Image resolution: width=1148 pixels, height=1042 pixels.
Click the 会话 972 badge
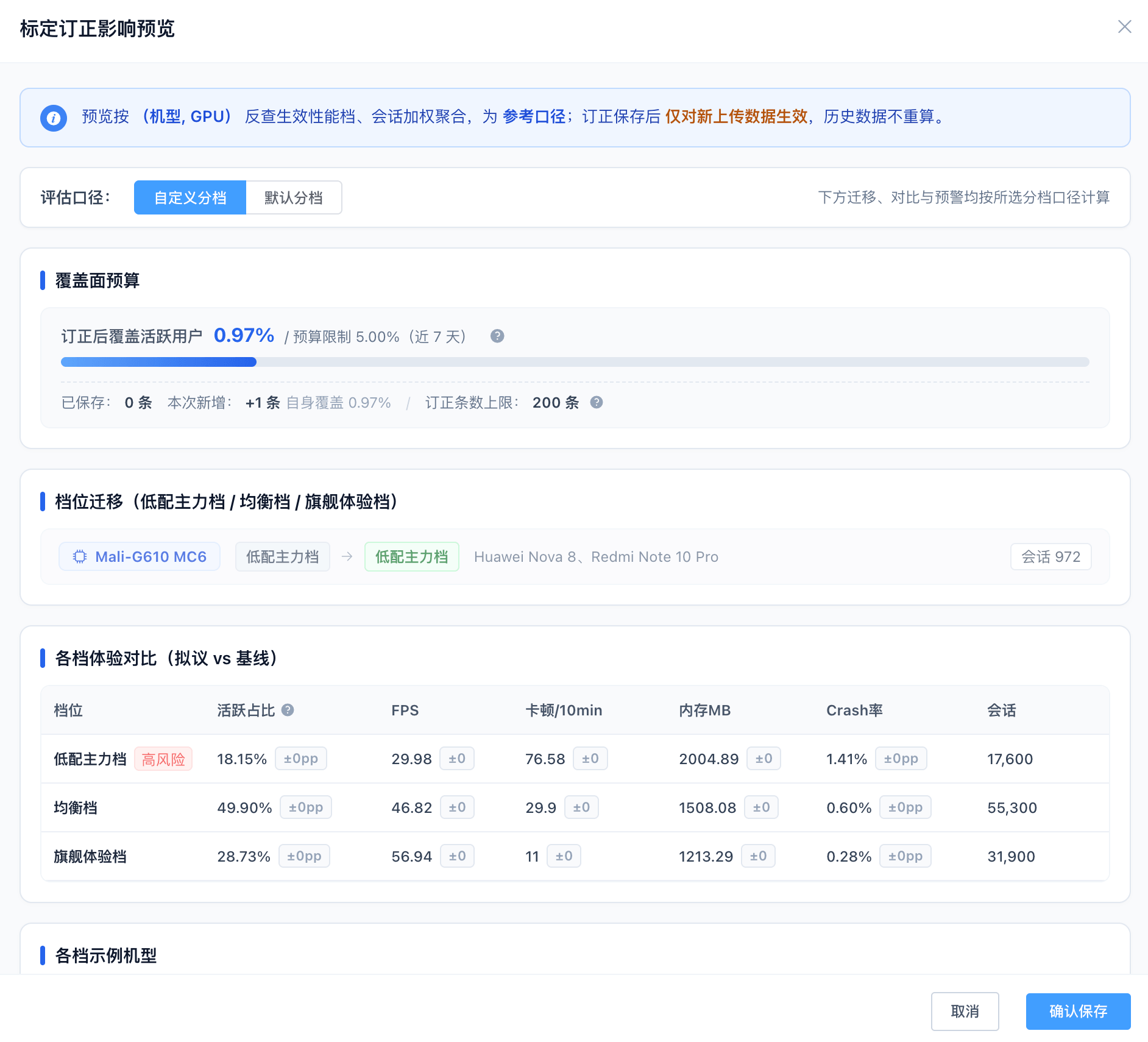click(1051, 556)
